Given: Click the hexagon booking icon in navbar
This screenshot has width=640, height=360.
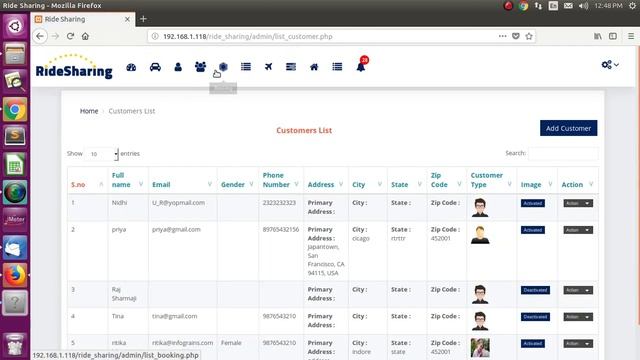Looking at the screenshot, I should click(223, 67).
